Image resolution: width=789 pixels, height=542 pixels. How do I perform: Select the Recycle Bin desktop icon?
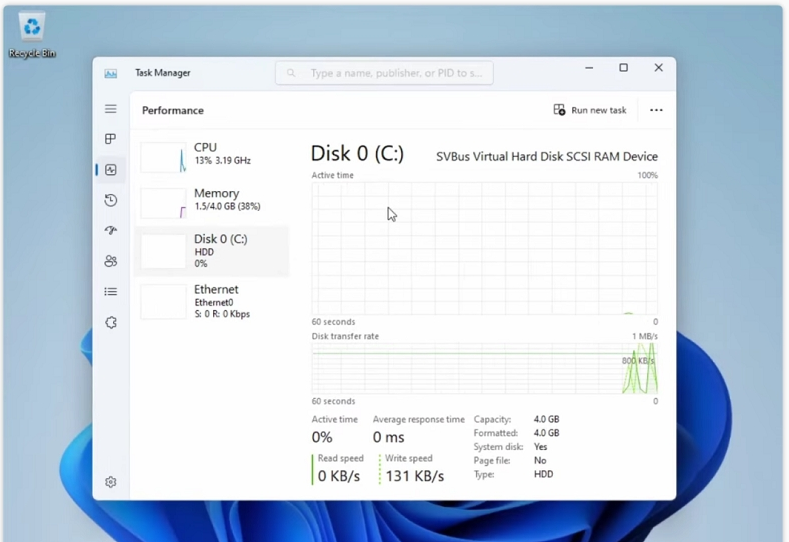click(x=32, y=35)
